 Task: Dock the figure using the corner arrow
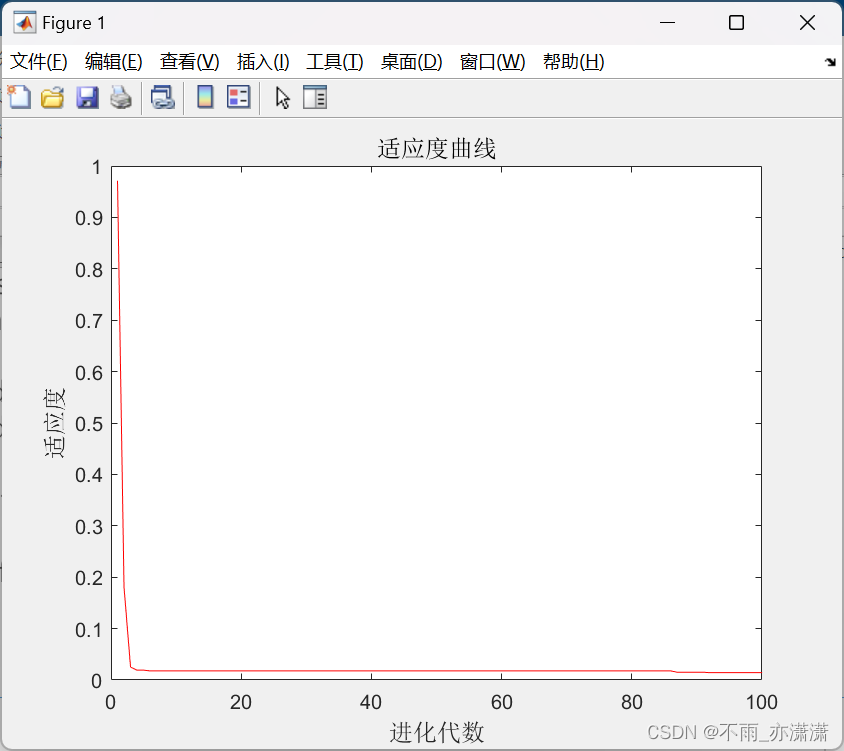tap(830, 62)
